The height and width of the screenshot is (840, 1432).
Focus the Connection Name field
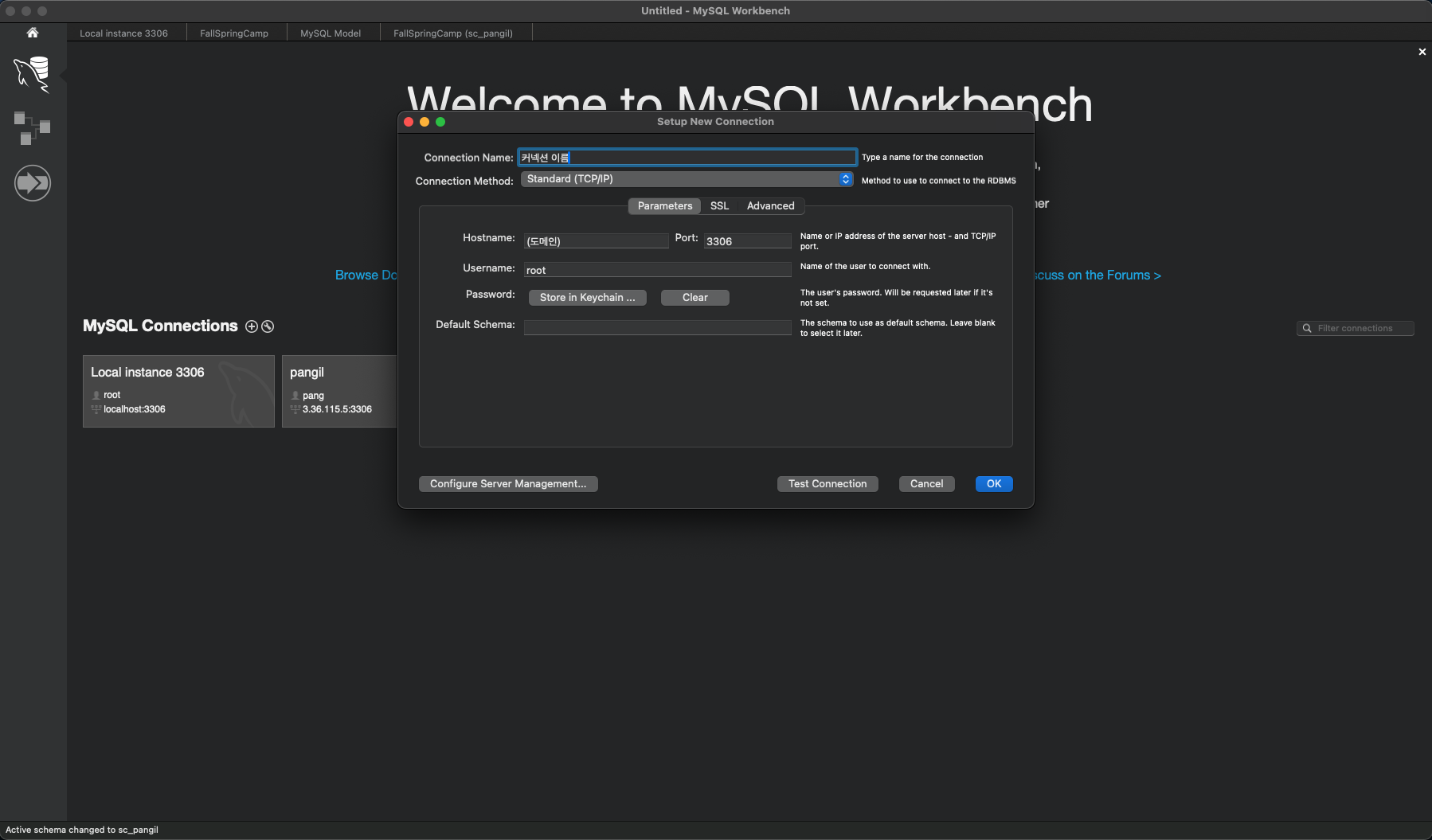tap(687, 158)
